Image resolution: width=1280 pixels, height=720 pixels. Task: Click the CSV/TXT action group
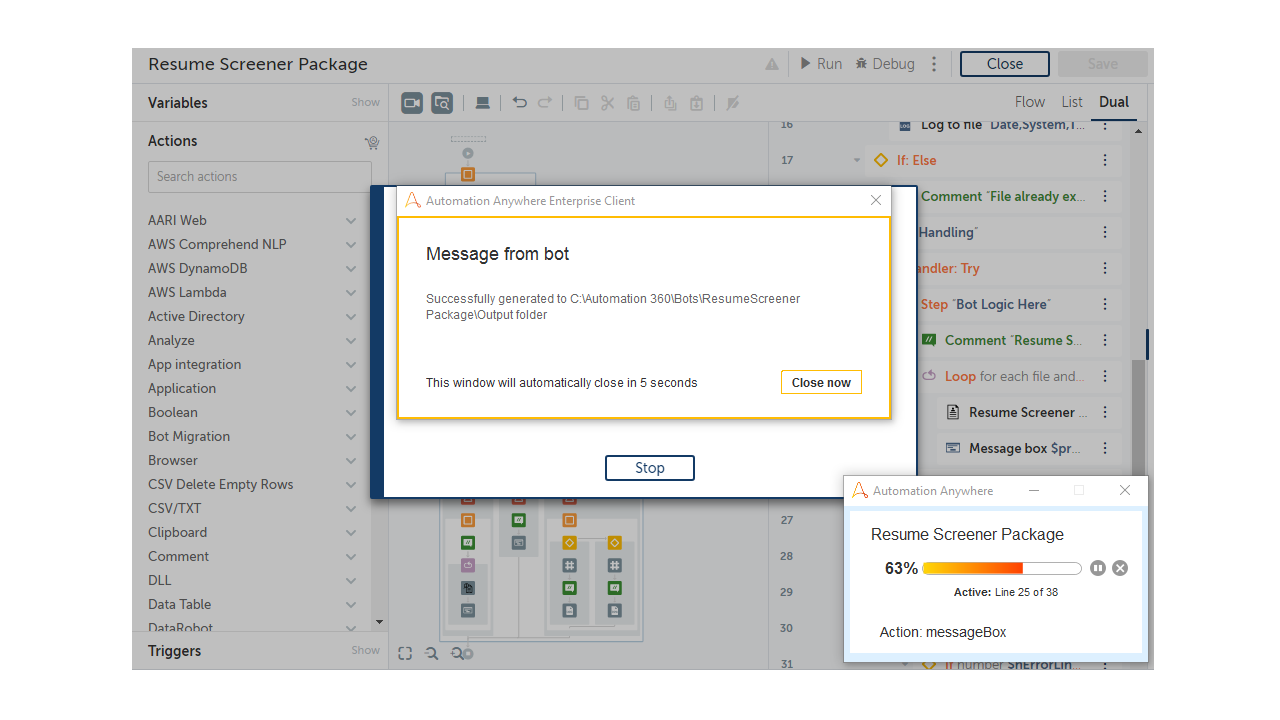click(x=252, y=508)
